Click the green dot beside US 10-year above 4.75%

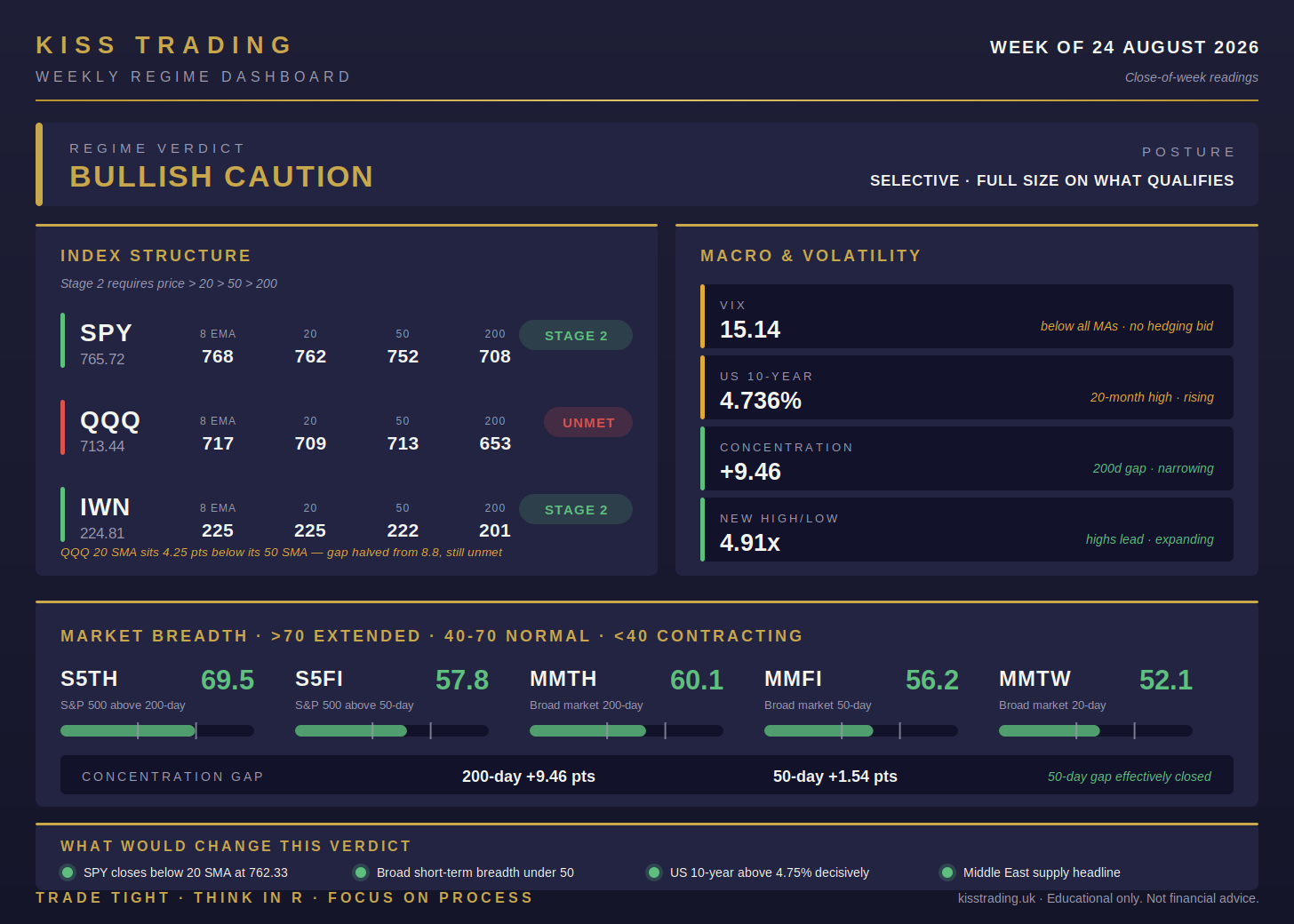click(x=654, y=872)
